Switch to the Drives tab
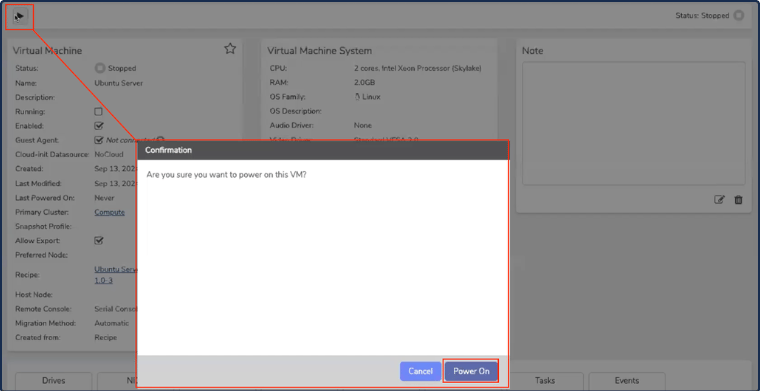 [x=53, y=381]
